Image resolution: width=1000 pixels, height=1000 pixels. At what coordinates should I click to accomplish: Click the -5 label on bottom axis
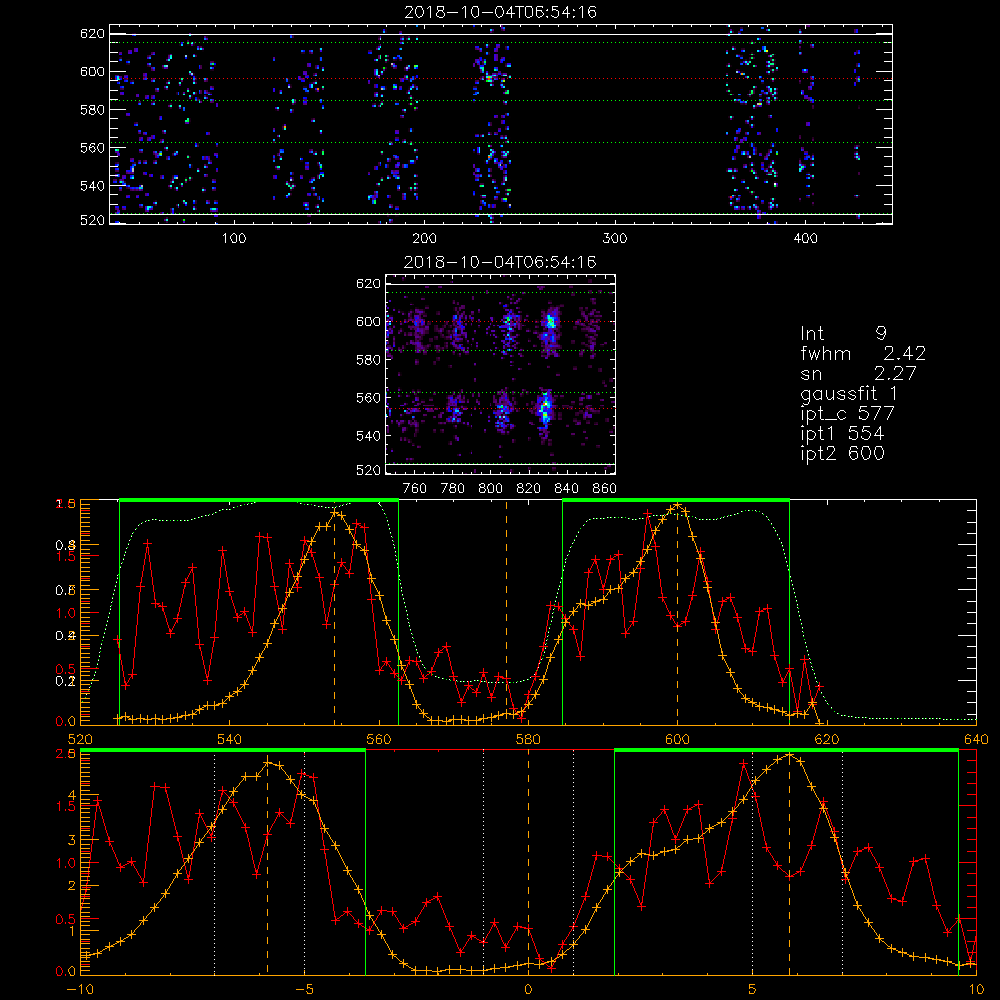pos(304,990)
